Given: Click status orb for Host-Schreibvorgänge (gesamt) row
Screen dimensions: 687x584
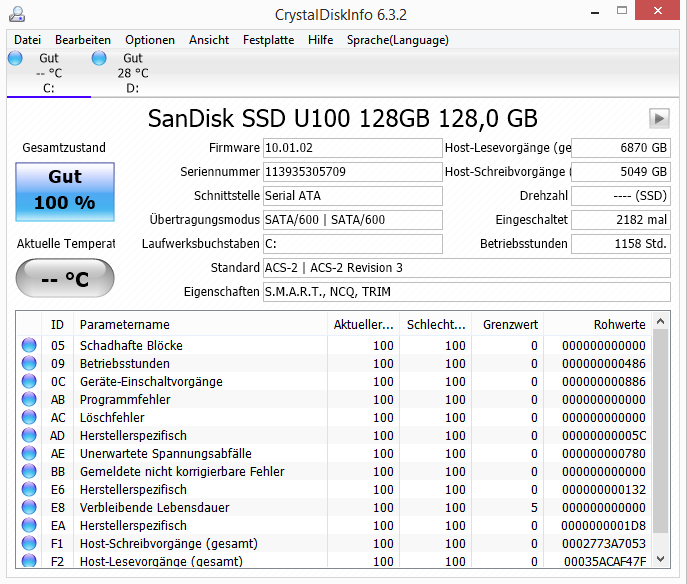Looking at the screenshot, I should click(29, 543).
